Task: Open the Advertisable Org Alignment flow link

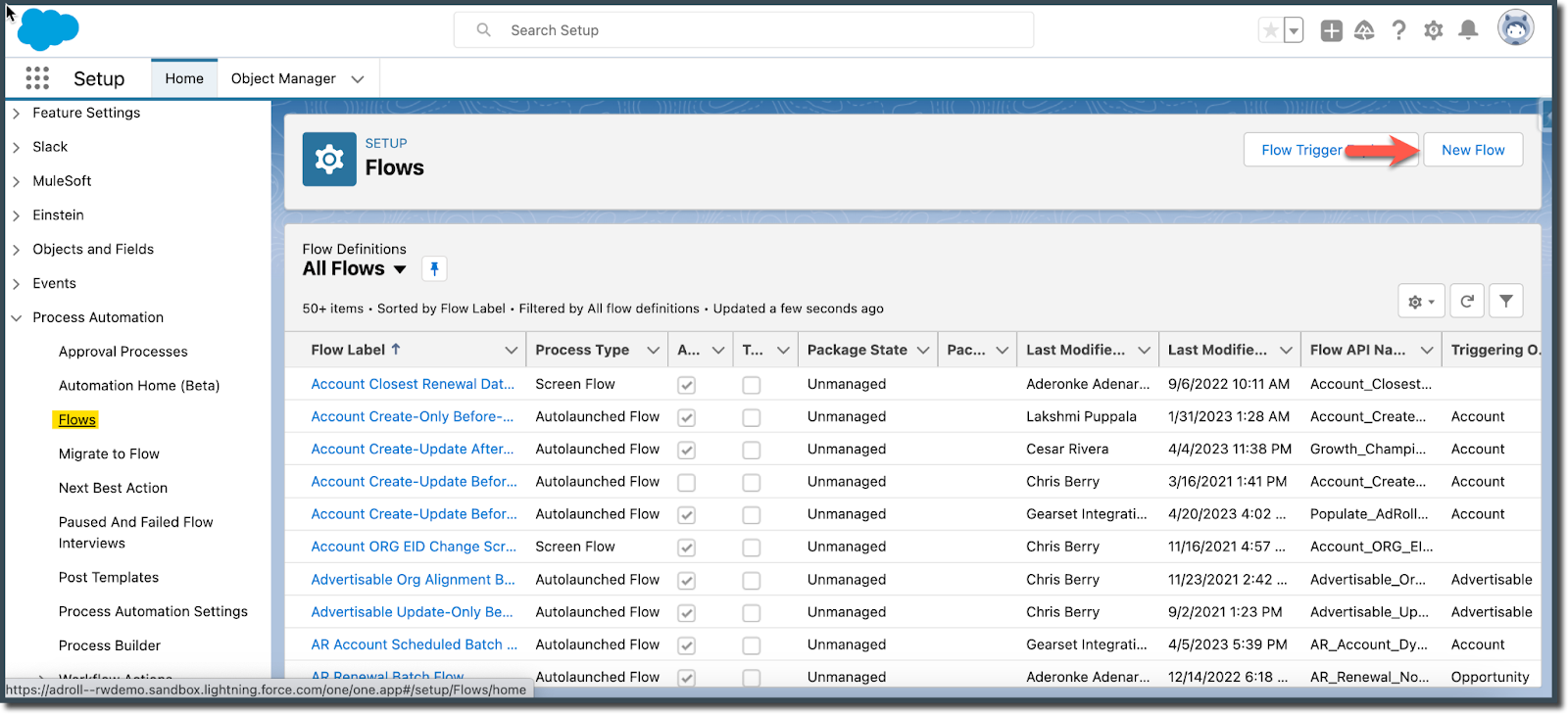Action: [x=413, y=580]
